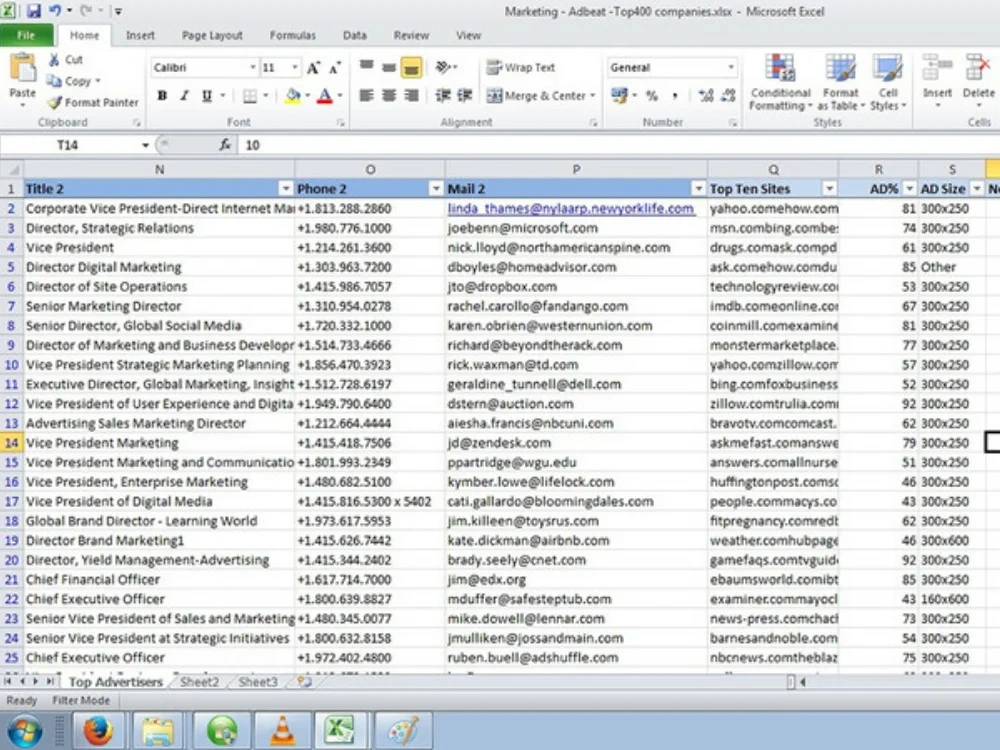Shrink font size with smaller A icon

point(335,68)
